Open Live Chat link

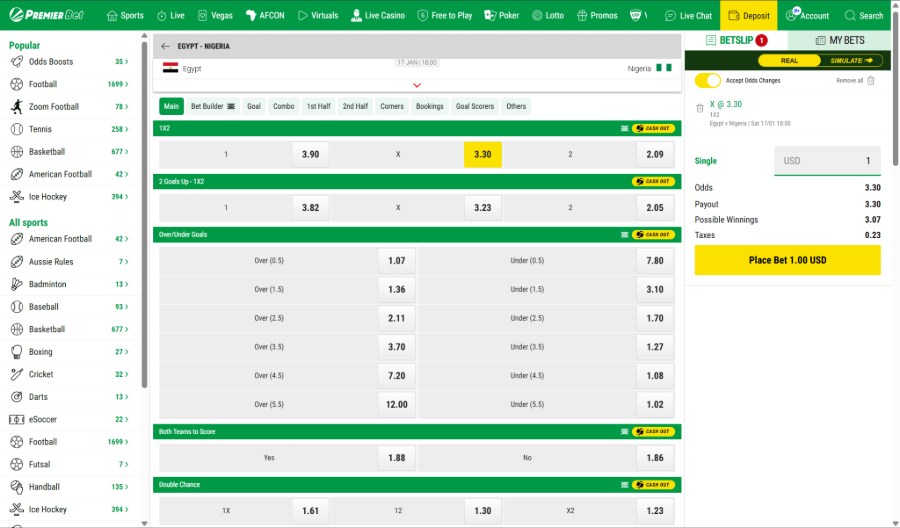tap(688, 15)
